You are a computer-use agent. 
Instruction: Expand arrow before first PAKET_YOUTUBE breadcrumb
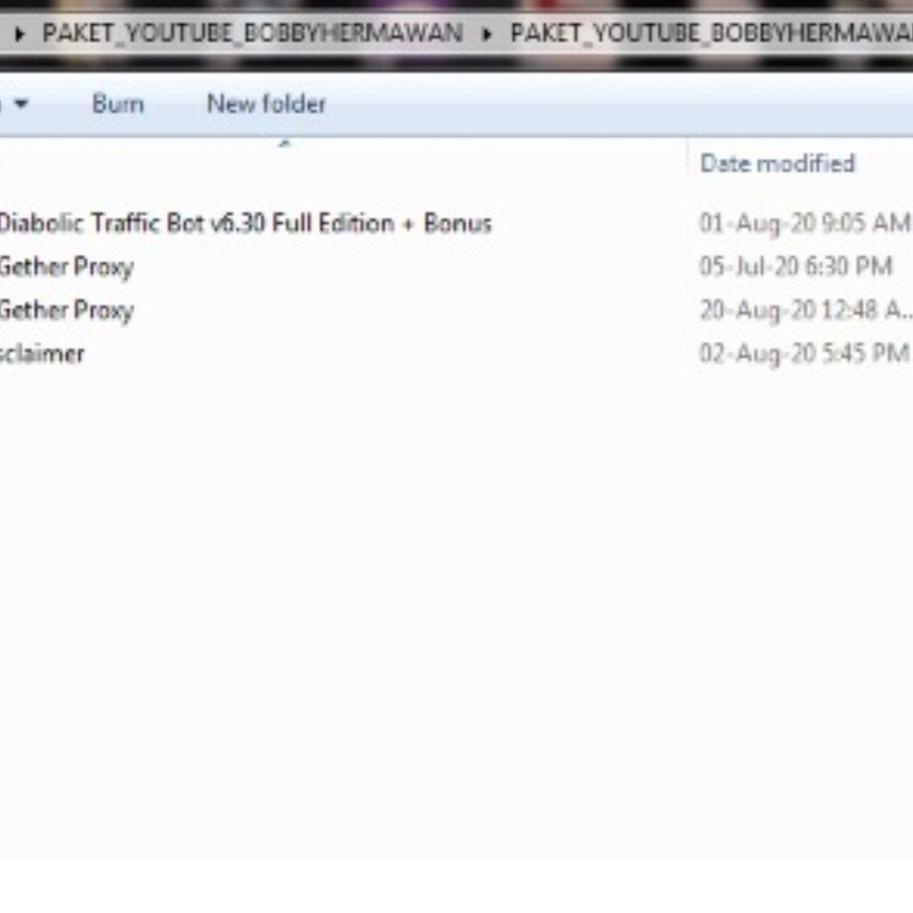point(19,34)
